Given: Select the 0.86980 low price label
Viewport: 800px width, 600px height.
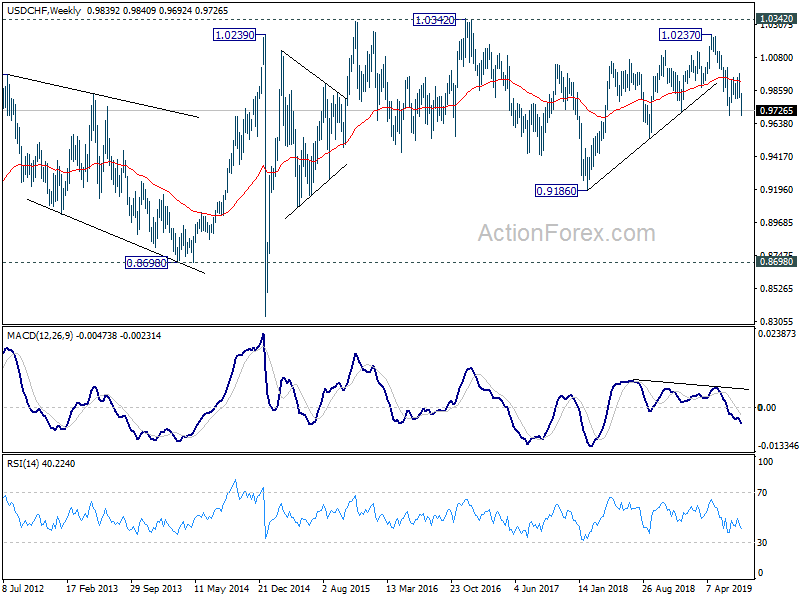Looking at the screenshot, I should pos(146,263).
